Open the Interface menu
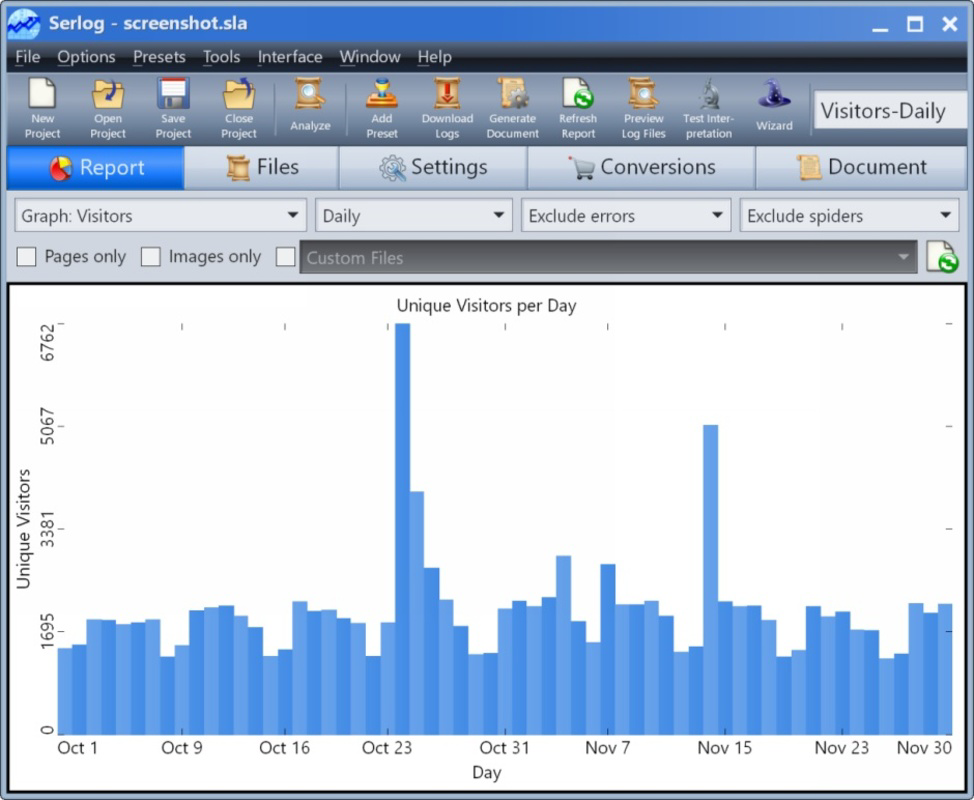The image size is (974, 800). click(290, 57)
